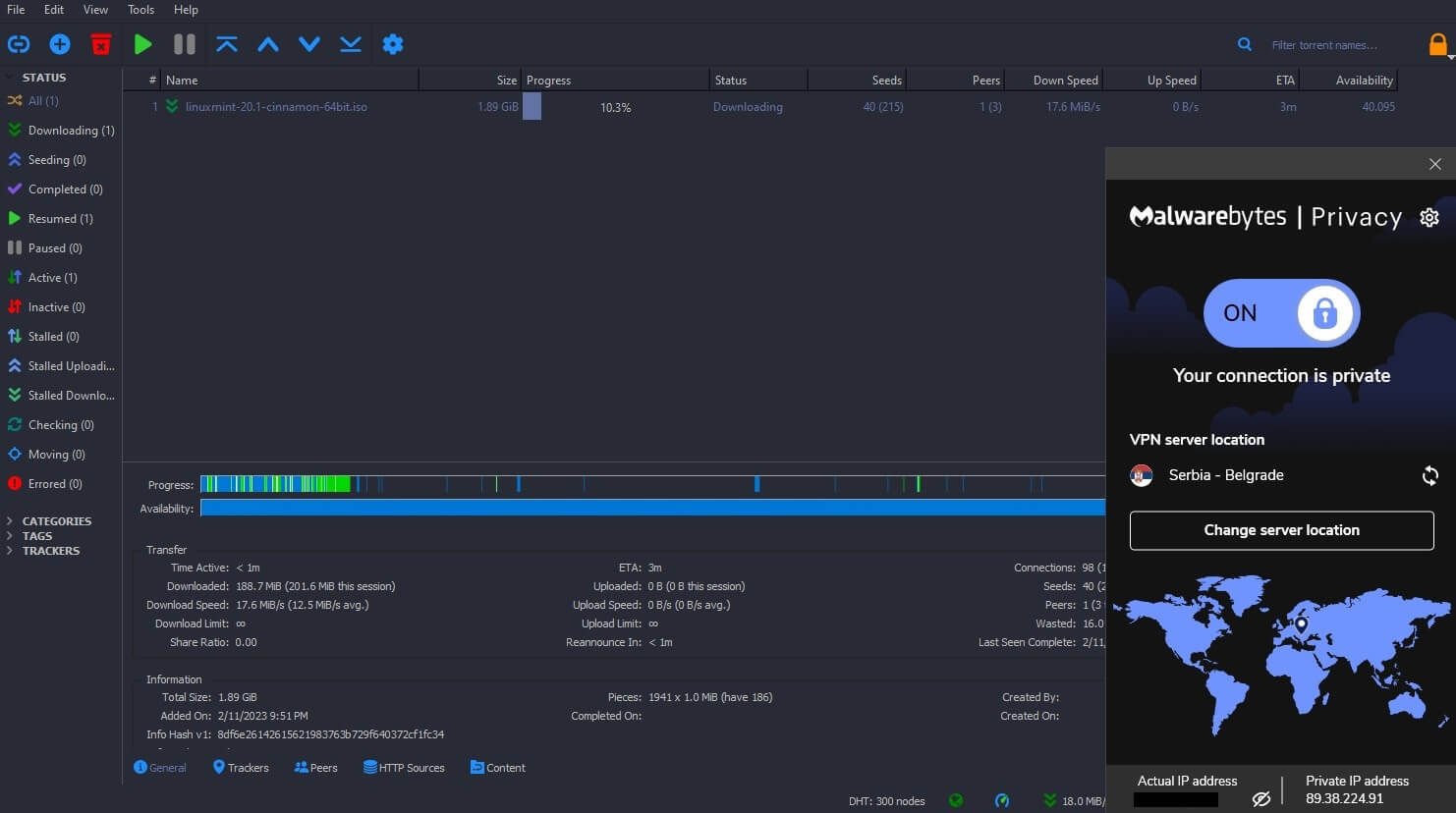Select the Stalled (0) filter
The image size is (1456, 813).
[x=61, y=336]
